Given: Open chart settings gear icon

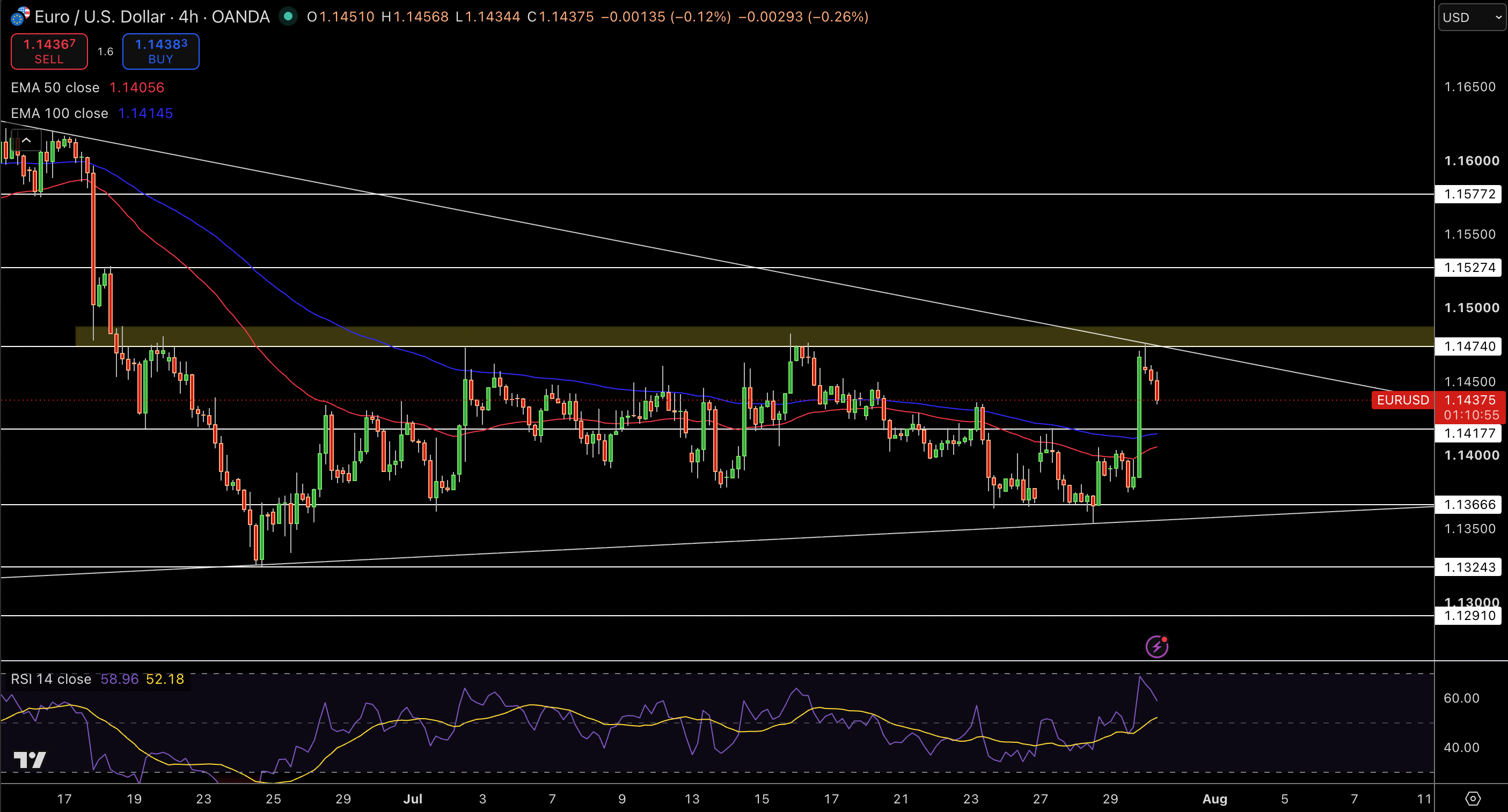Looking at the screenshot, I should point(1473,799).
